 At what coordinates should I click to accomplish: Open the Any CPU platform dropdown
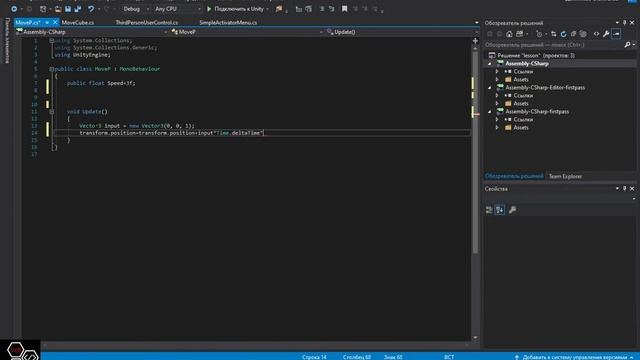coord(177,9)
